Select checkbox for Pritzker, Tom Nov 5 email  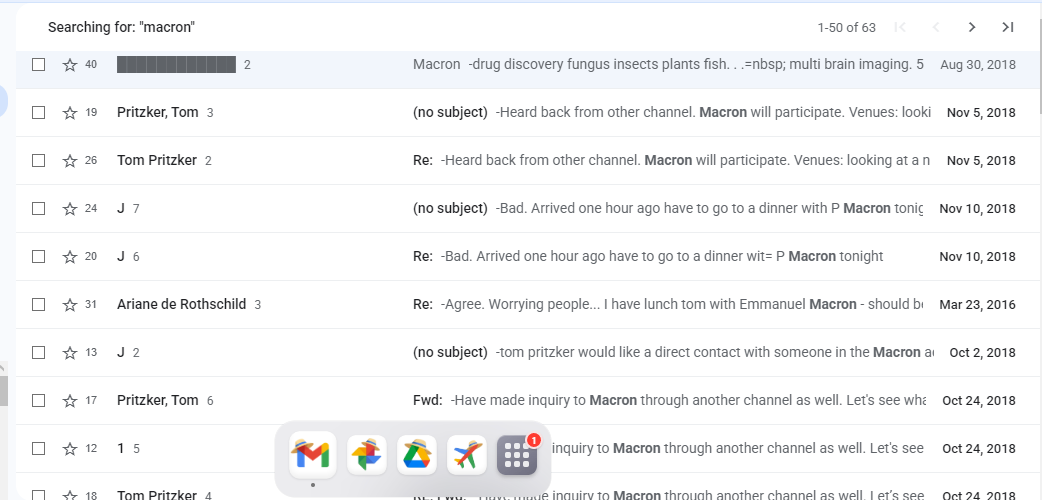click(39, 112)
